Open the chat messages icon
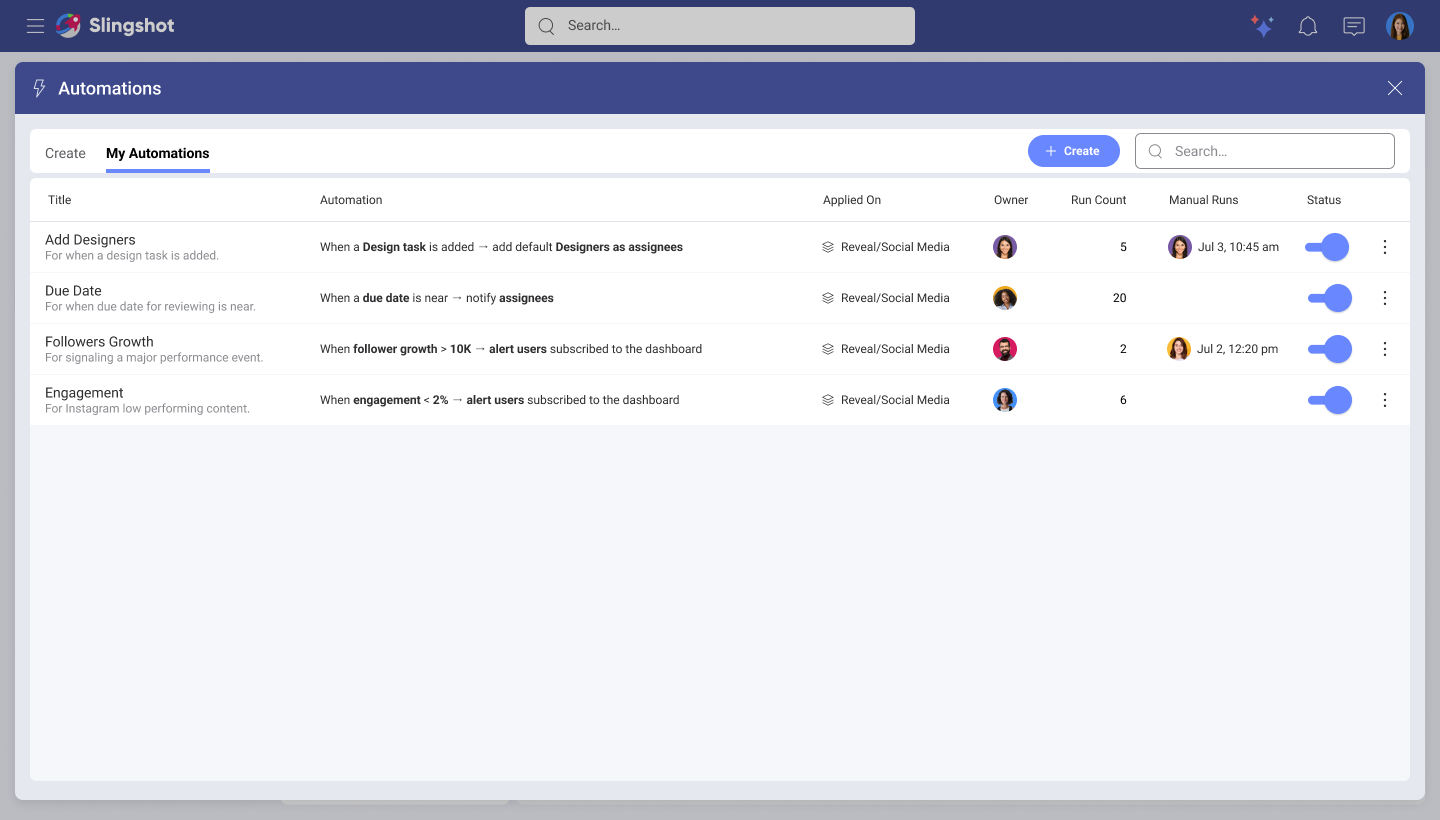1440x820 pixels. tap(1354, 26)
